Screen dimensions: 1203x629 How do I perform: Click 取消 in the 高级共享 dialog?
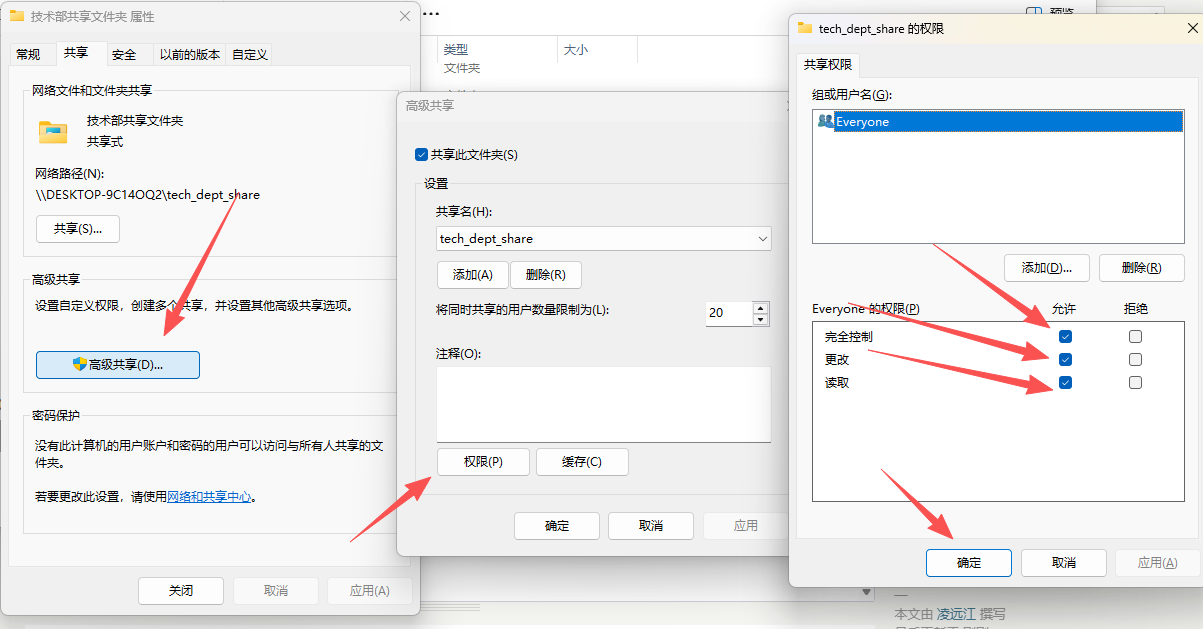(651, 526)
